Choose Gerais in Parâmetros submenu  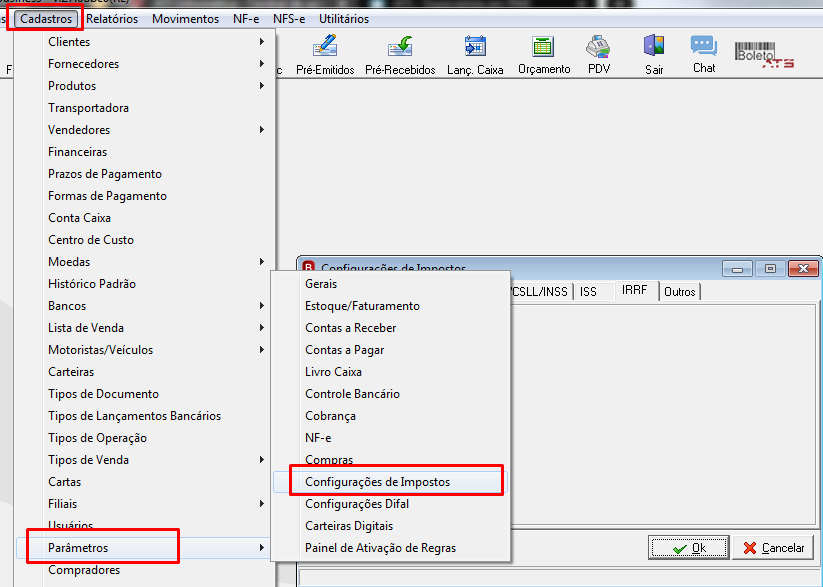[x=391, y=284]
